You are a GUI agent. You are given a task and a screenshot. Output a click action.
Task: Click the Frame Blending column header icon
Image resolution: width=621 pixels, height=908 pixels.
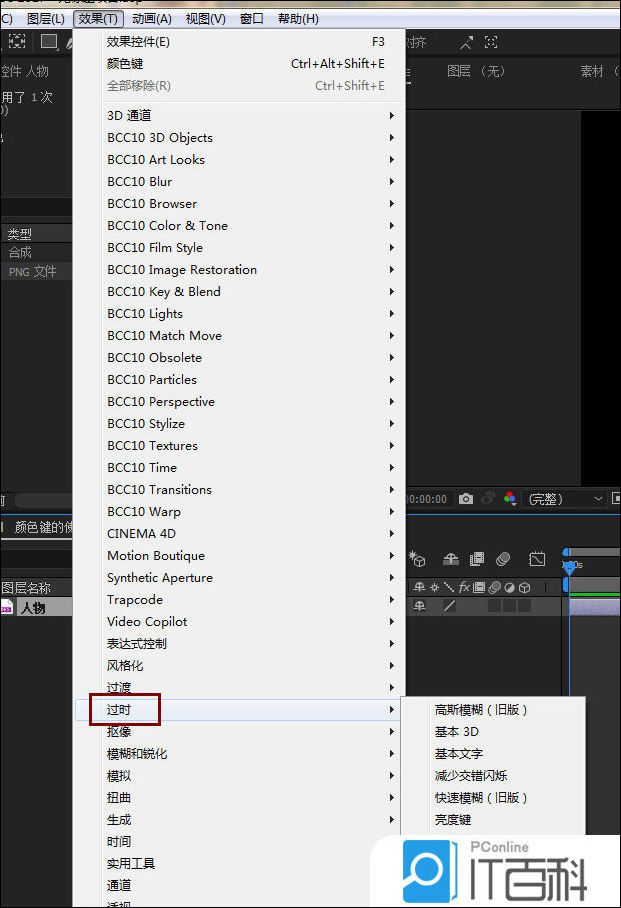coord(479,588)
